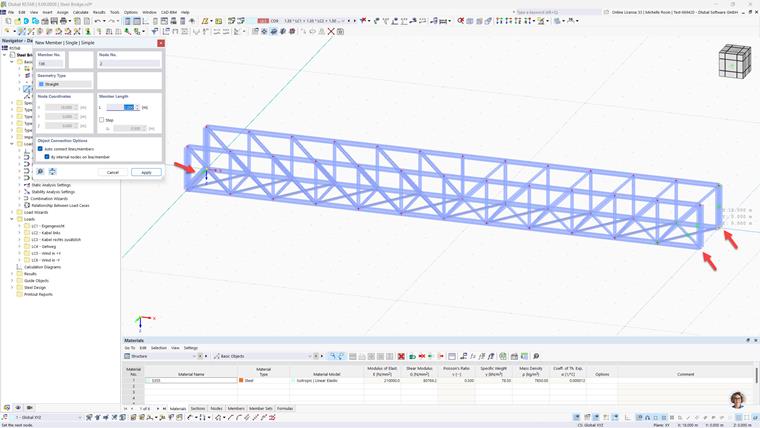Expand the Guide Objects folder

pos(13,281)
